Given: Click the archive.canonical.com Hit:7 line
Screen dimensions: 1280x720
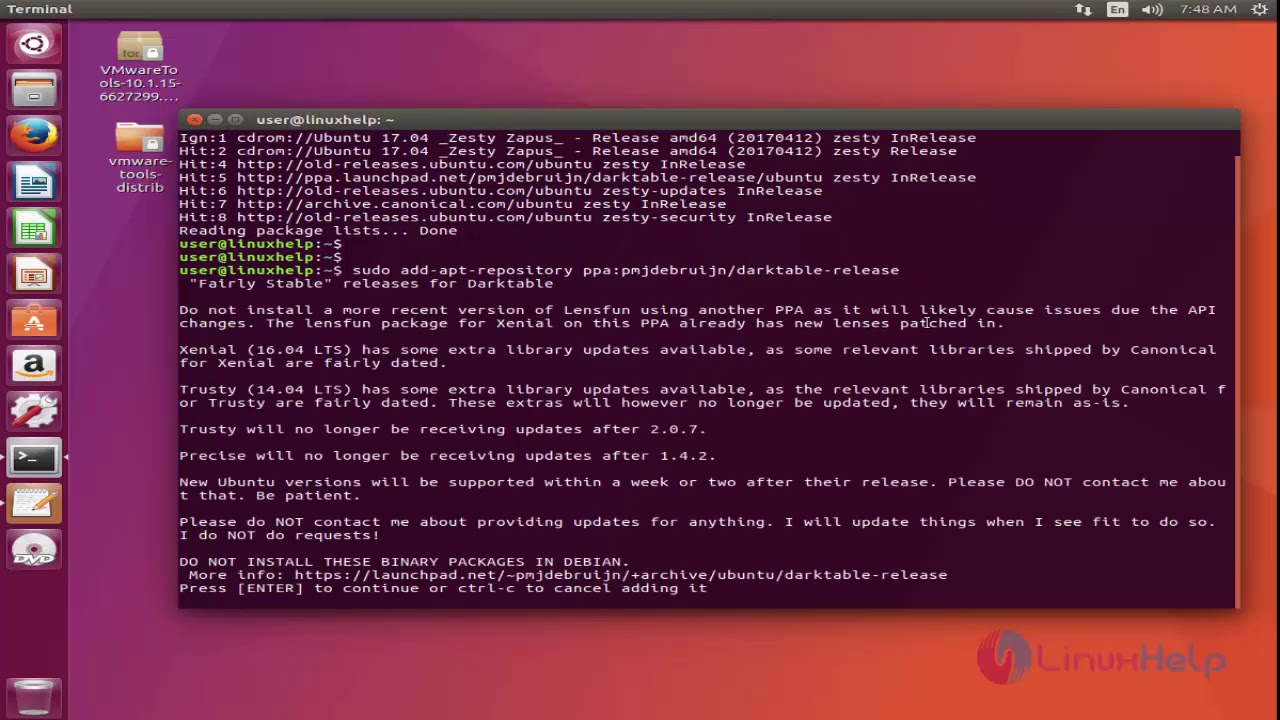Looking at the screenshot, I should 453,204.
